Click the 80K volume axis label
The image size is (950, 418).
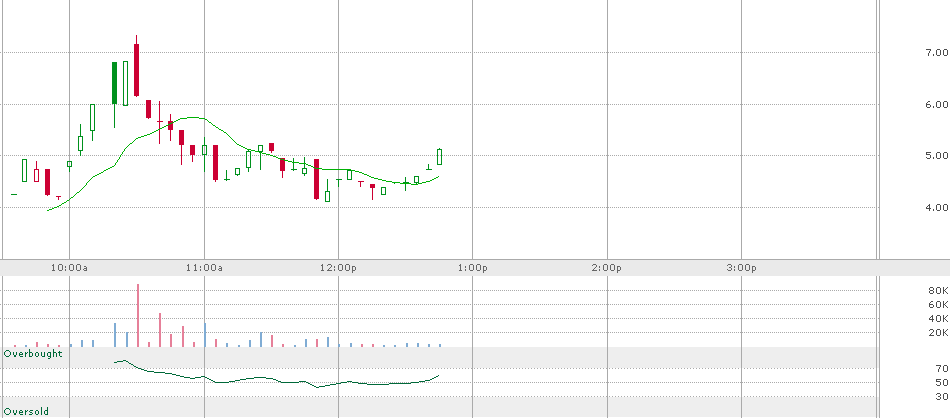click(938, 291)
